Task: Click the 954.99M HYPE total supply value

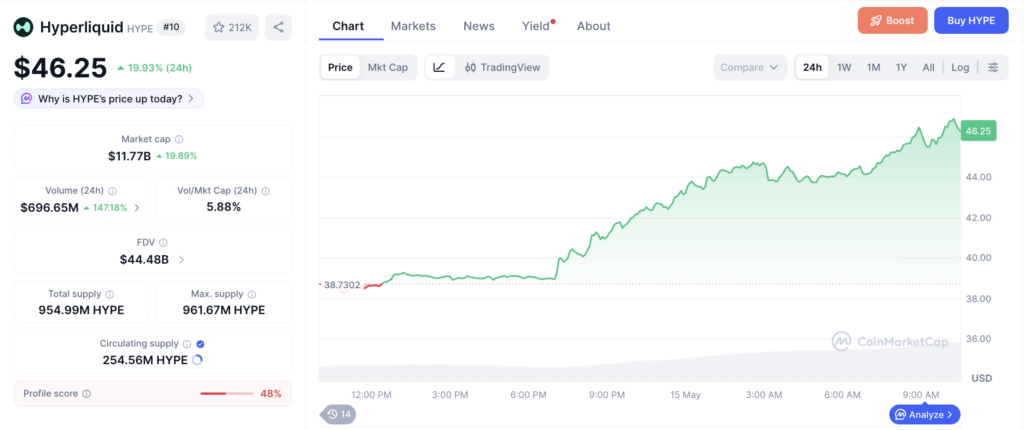Action: [81, 310]
